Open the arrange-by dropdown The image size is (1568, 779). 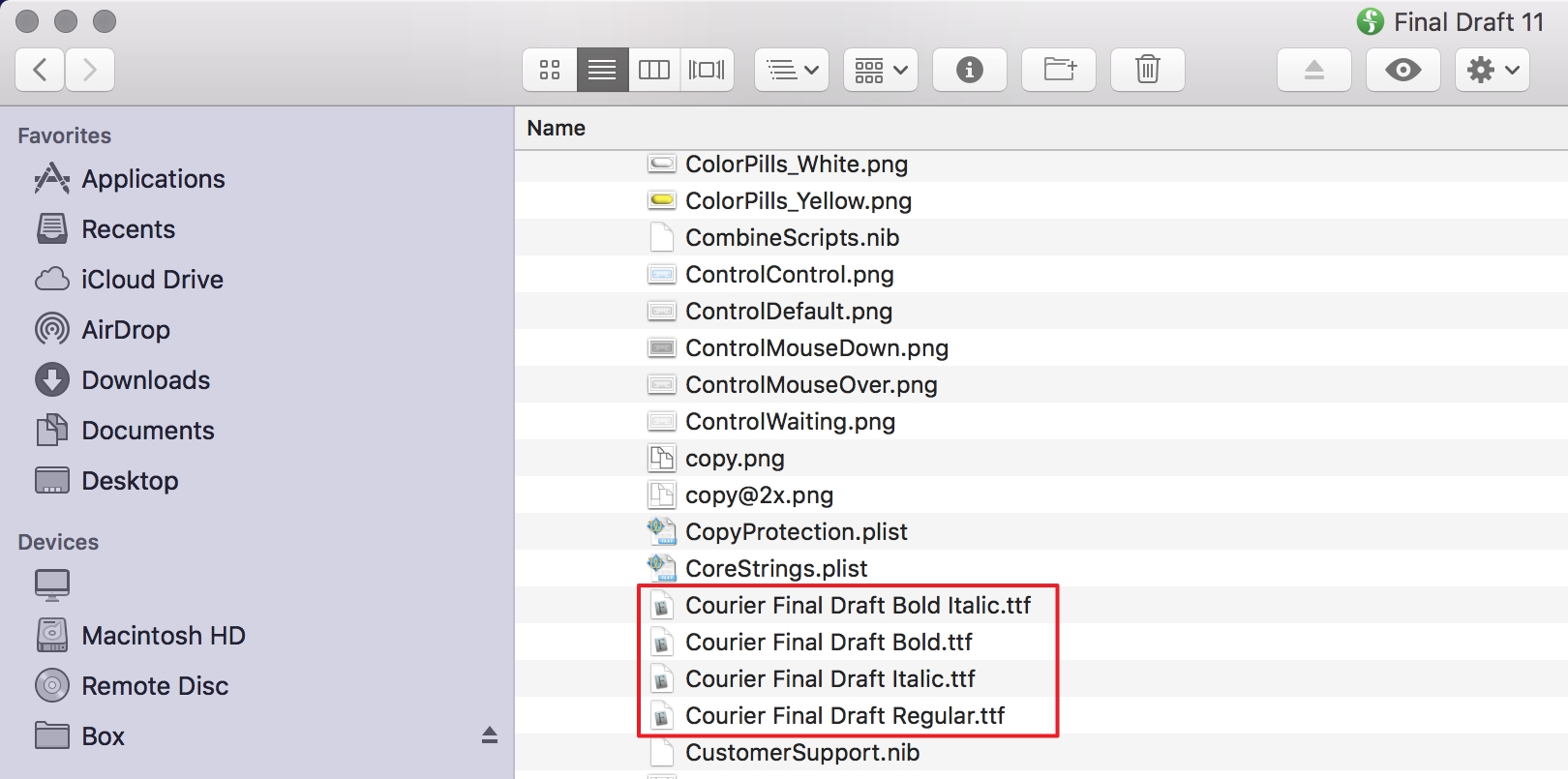(792, 70)
